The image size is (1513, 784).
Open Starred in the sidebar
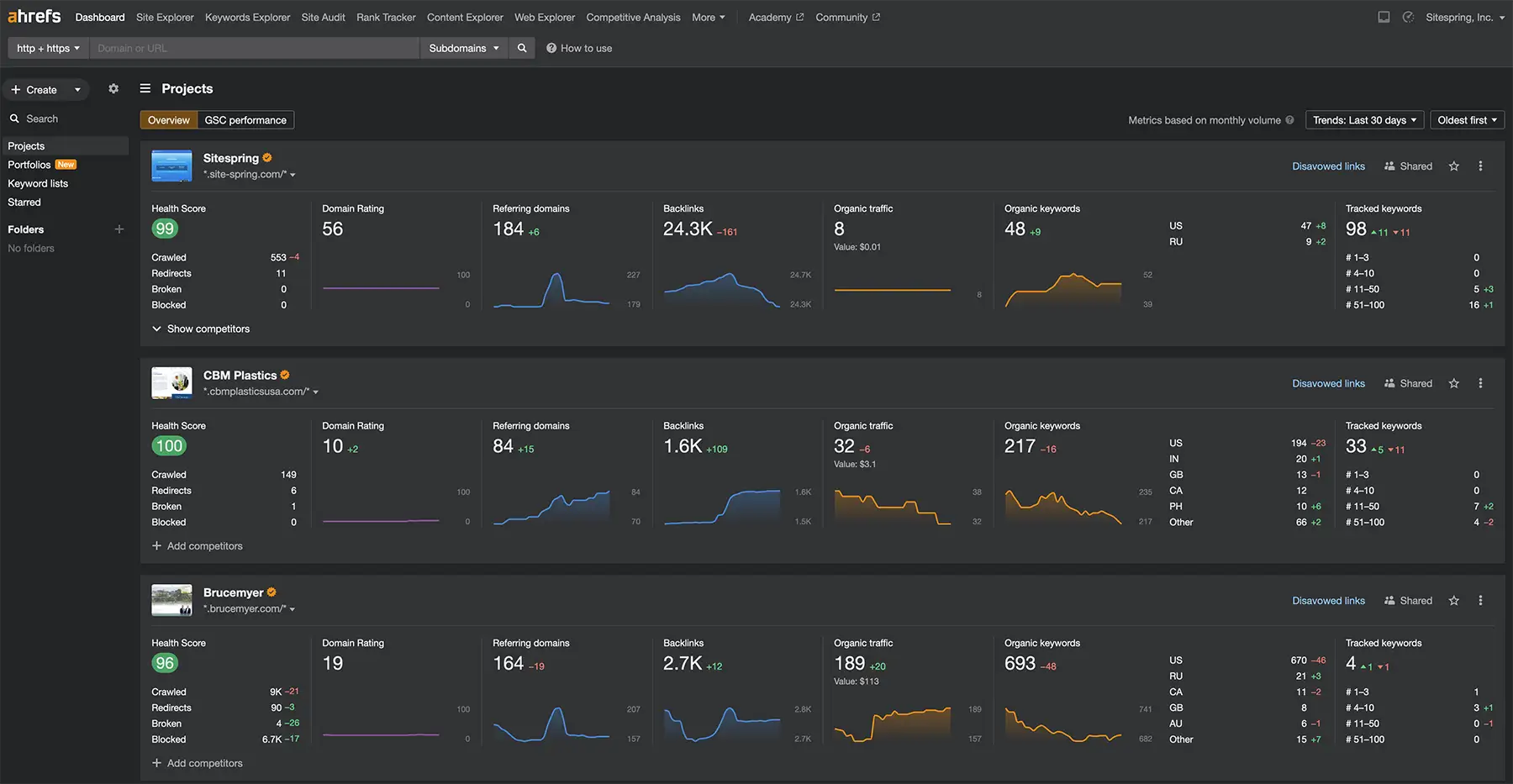[24, 202]
